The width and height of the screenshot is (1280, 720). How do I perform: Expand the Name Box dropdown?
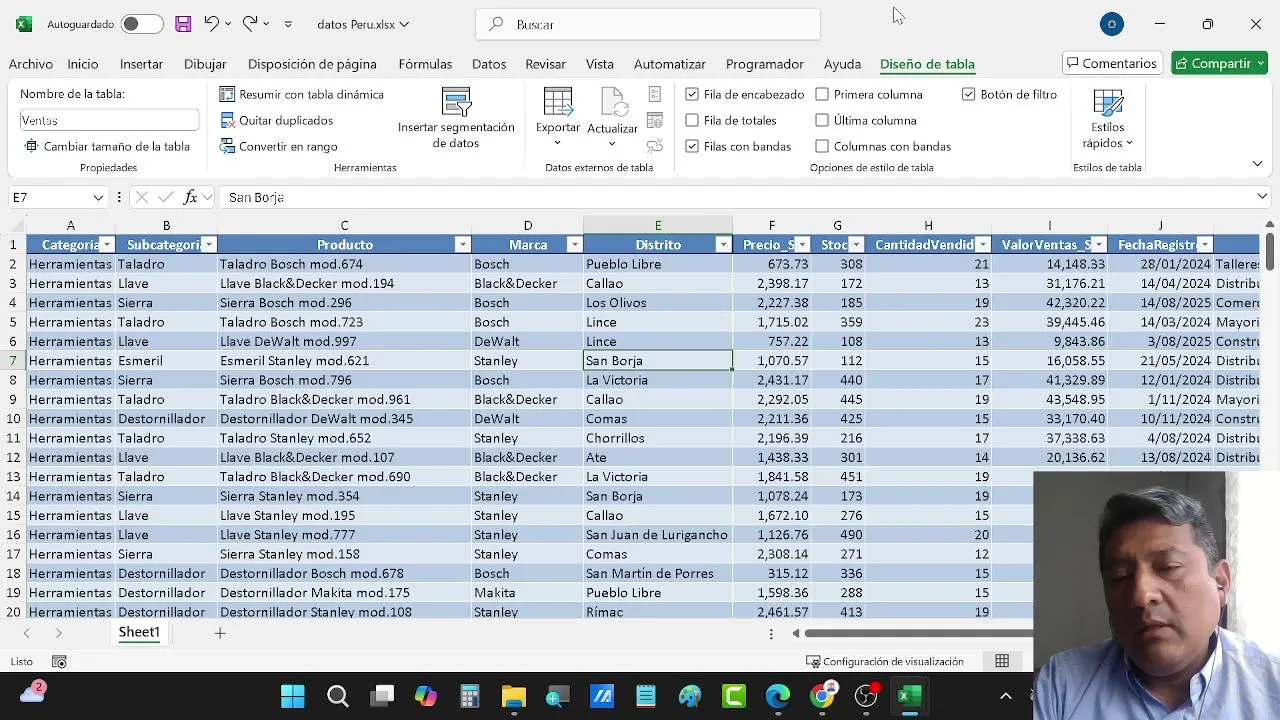(98, 197)
